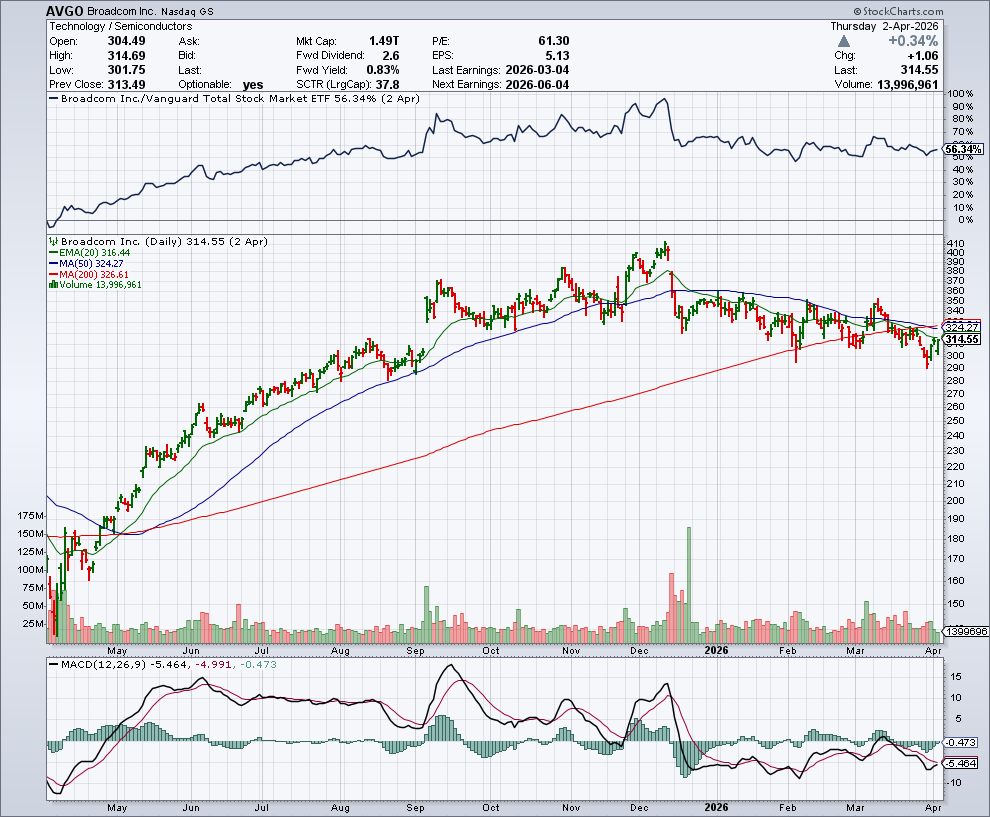The height and width of the screenshot is (817, 990).
Task: Click the 100% label on relative strength axis
Action: click(x=960, y=94)
